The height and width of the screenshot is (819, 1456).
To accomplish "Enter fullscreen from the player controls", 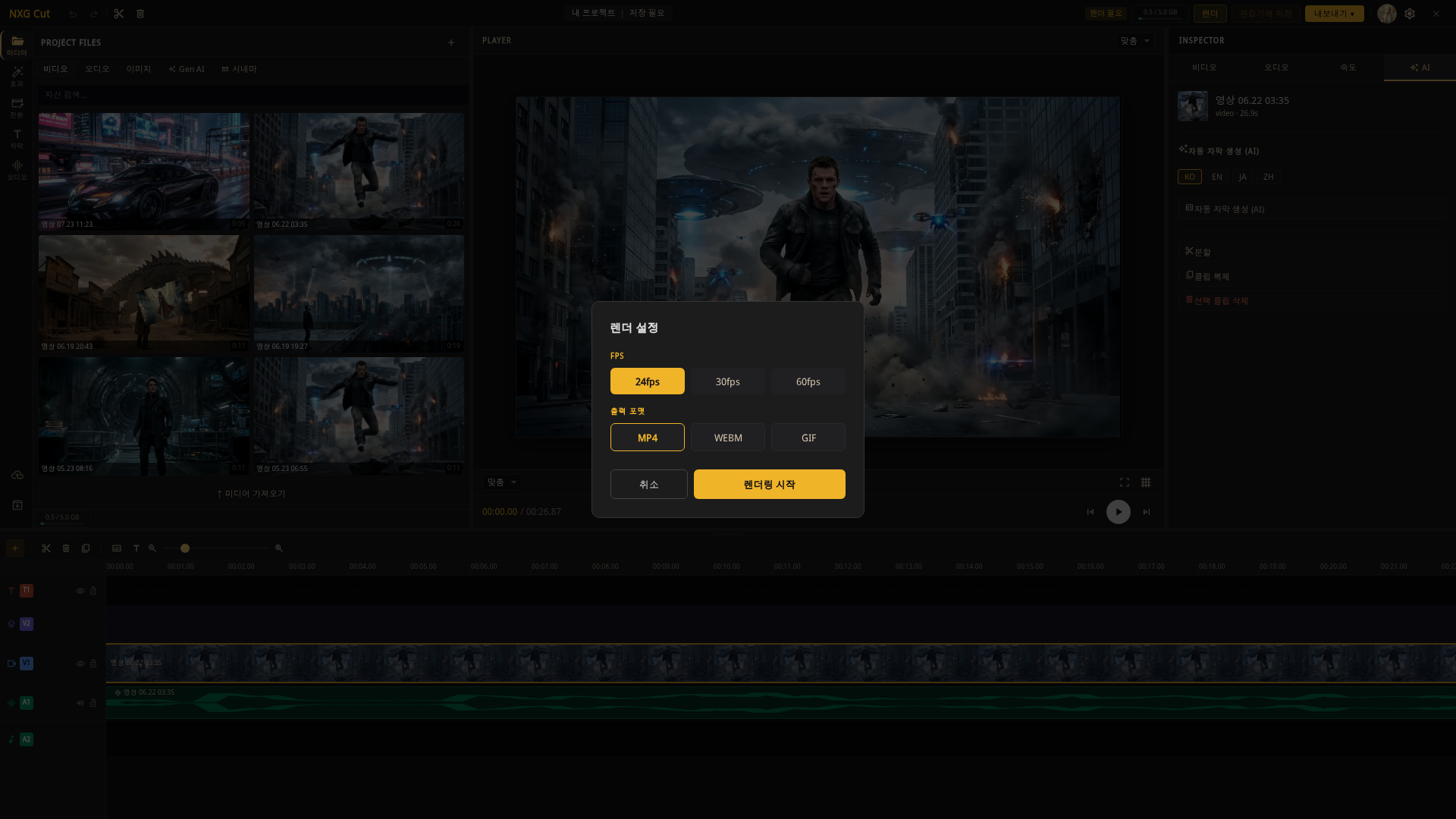I will click(x=1125, y=482).
